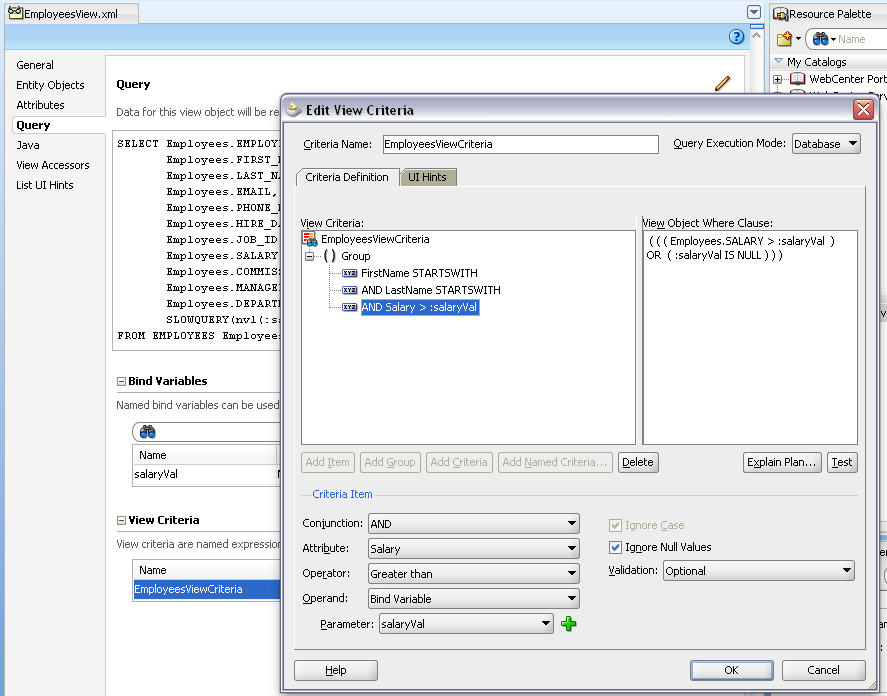Select the FirstName STARTSWITH tree item
This screenshot has width=887, height=696.
pos(419,273)
